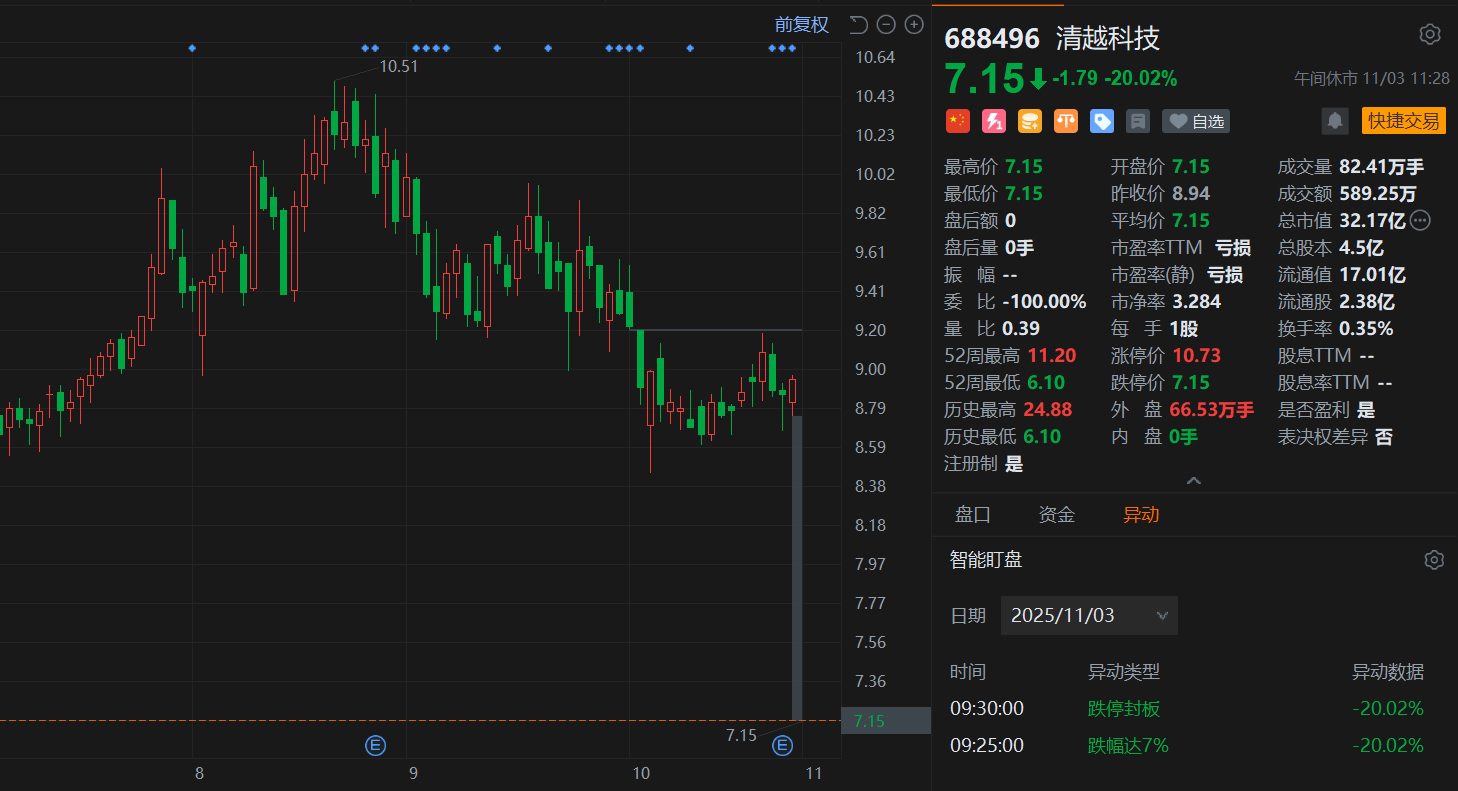Click the chart reset undo arrow icon

(858, 25)
